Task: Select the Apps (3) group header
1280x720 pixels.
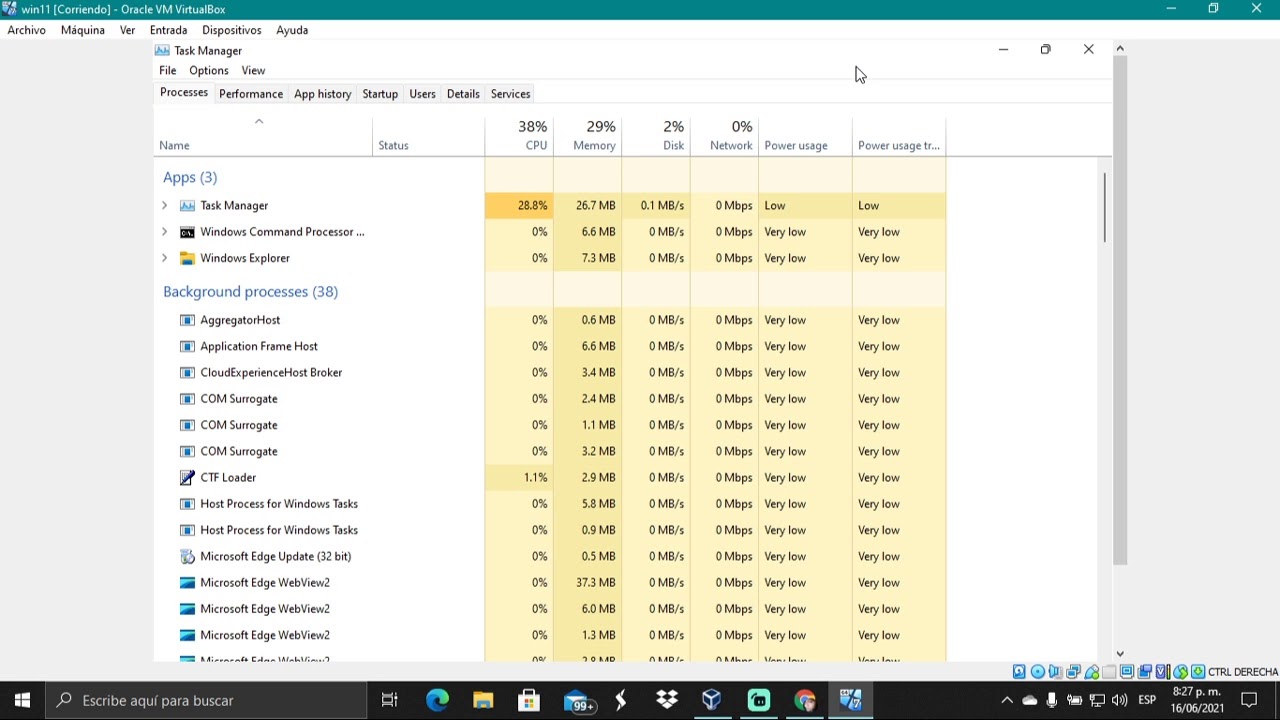Action: (x=190, y=177)
